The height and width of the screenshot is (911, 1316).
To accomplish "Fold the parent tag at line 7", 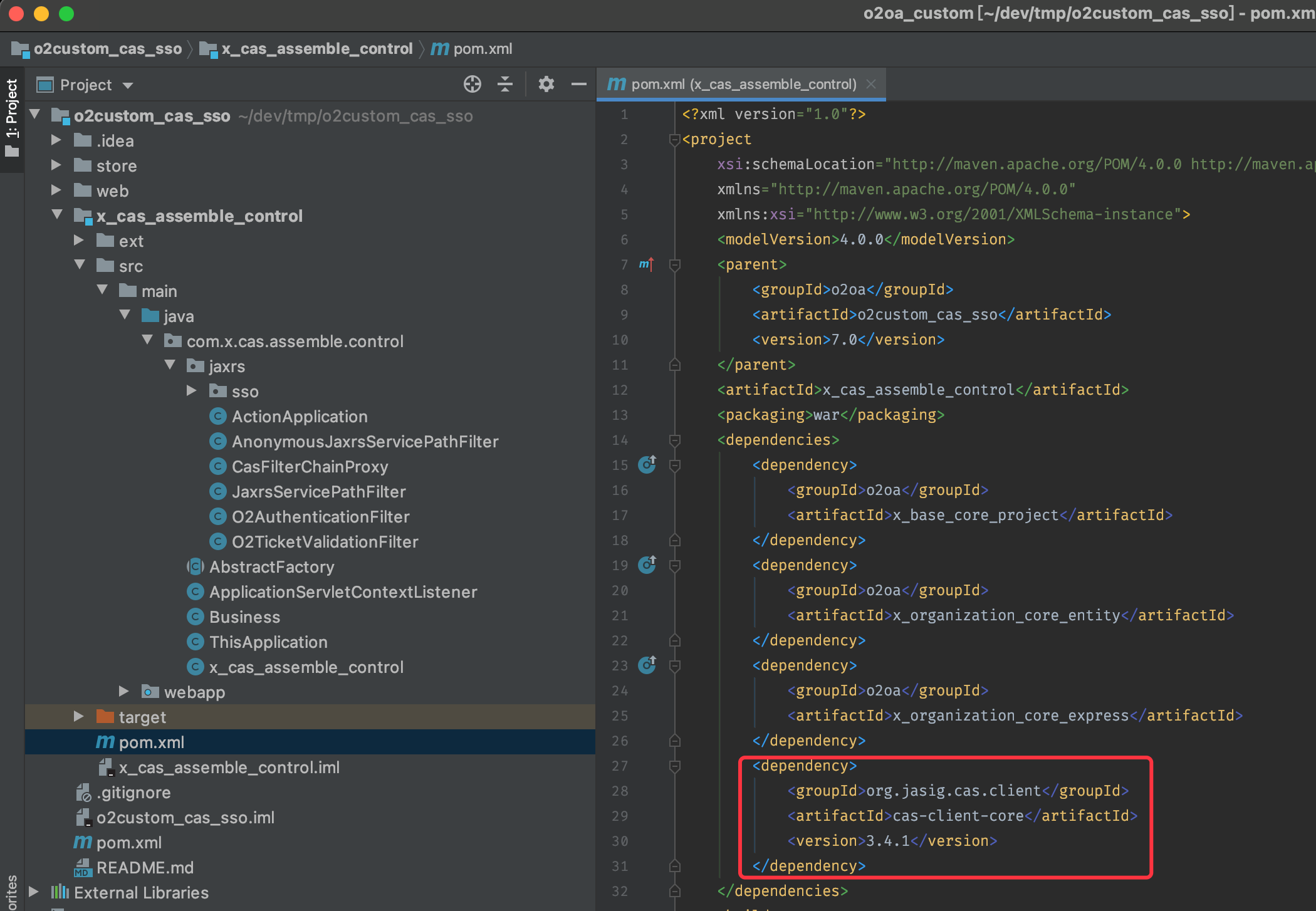I will pos(675,265).
